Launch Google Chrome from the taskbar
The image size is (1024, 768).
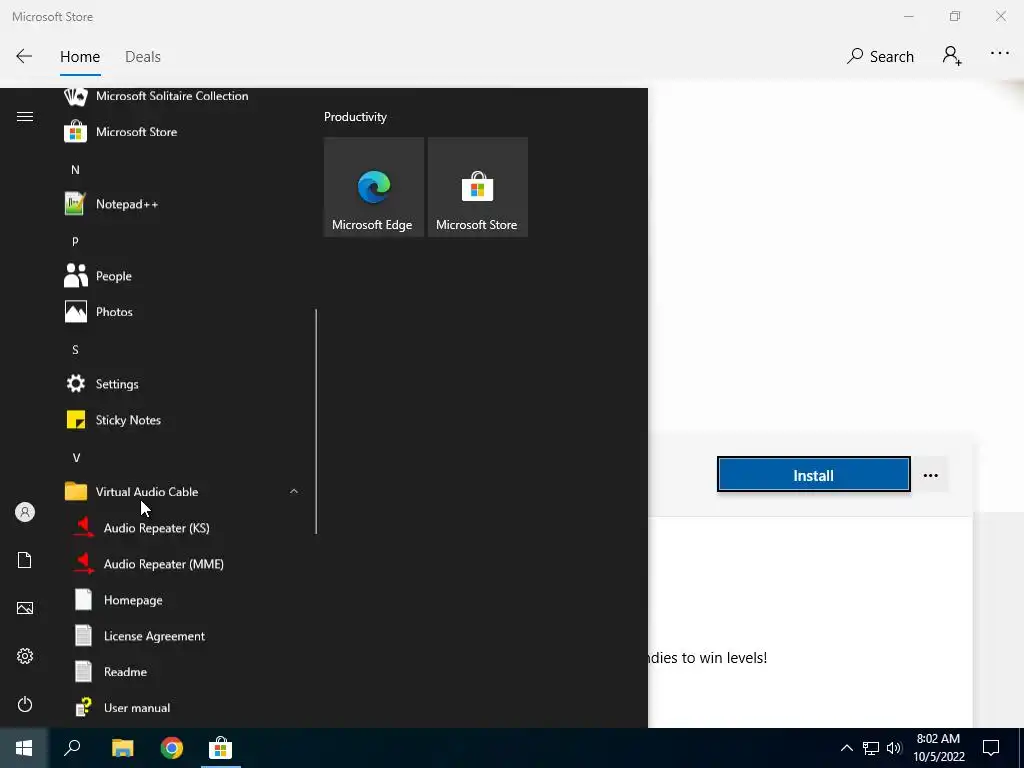click(x=172, y=748)
